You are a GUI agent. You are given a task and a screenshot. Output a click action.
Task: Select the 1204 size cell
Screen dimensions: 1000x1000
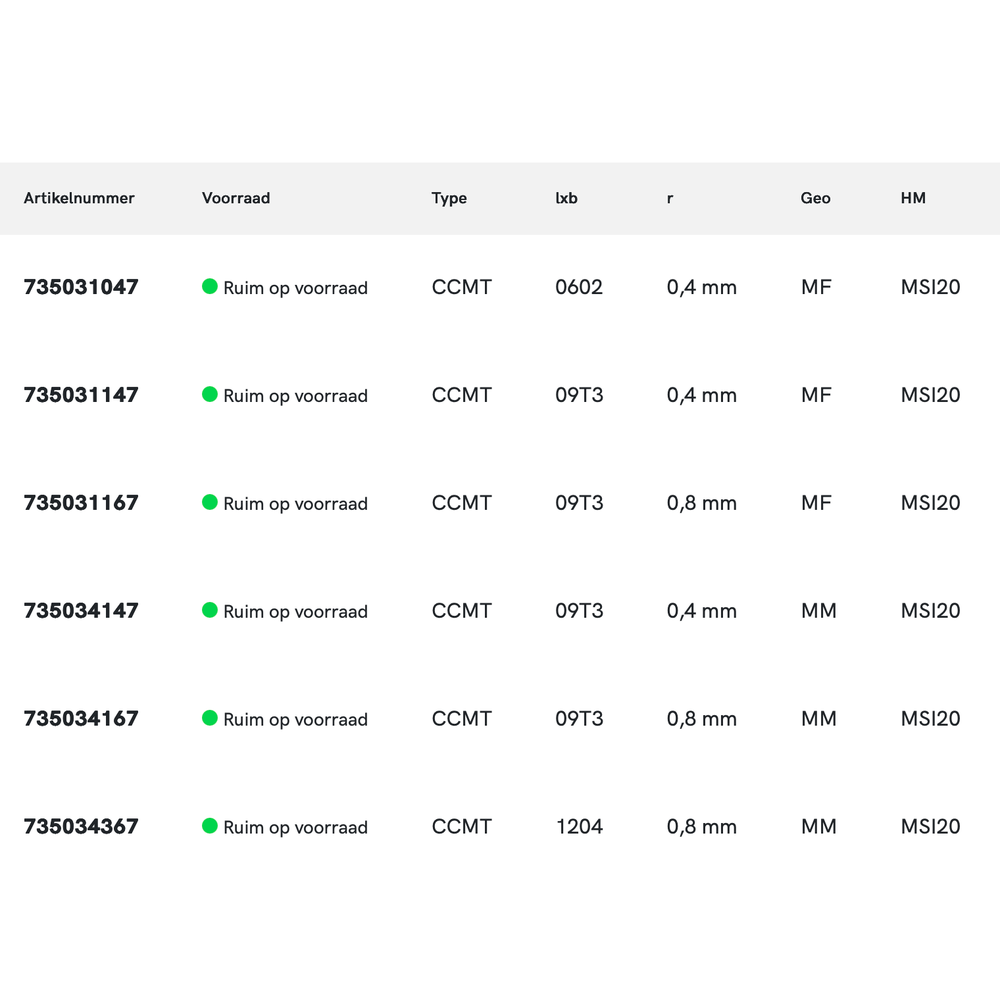[x=579, y=827]
